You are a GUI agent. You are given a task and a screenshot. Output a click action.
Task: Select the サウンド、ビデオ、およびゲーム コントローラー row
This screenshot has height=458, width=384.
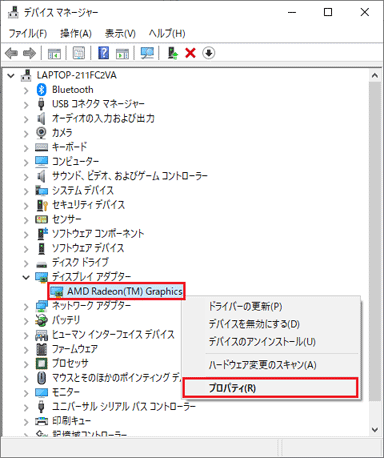click(x=130, y=176)
